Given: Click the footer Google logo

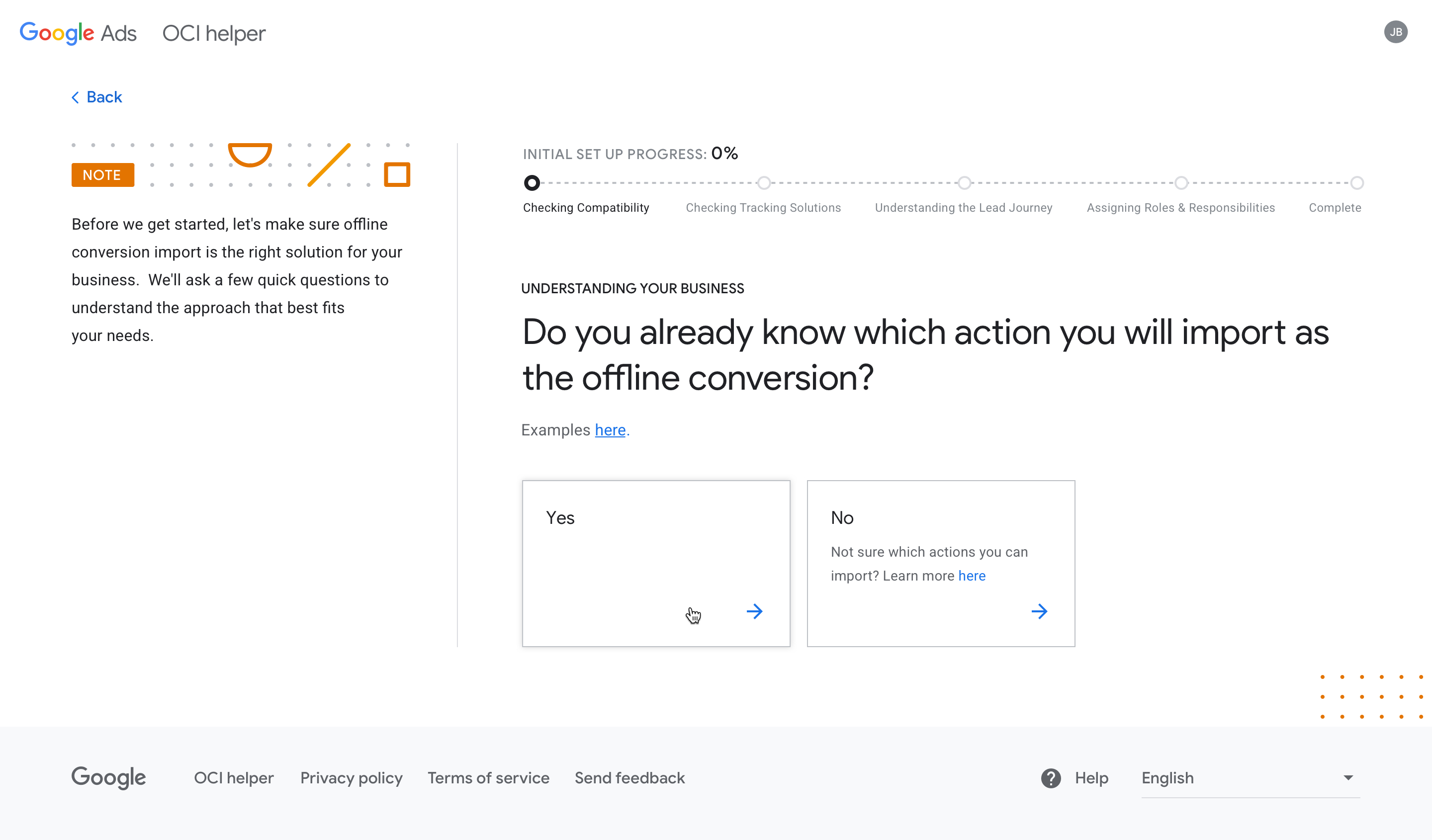Looking at the screenshot, I should pyautogui.click(x=108, y=777).
